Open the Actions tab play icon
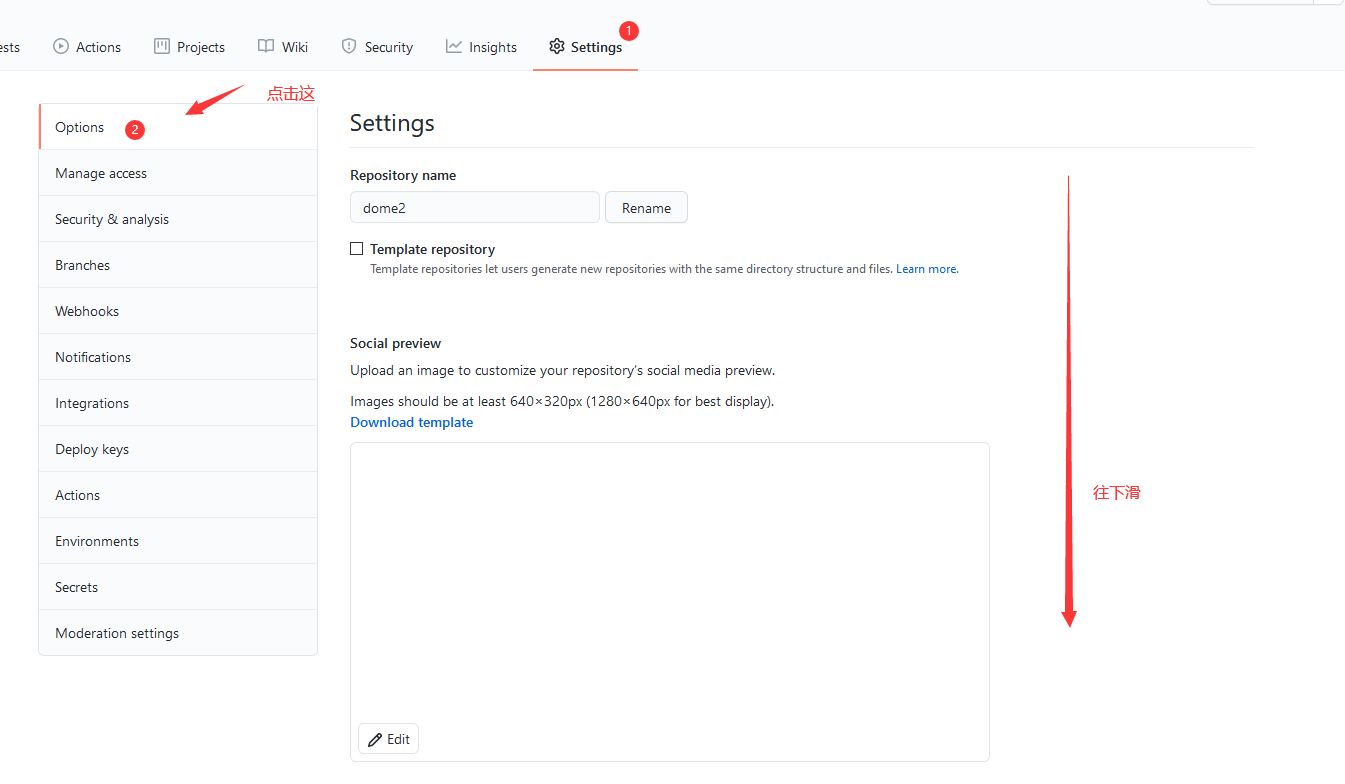 tap(61, 46)
